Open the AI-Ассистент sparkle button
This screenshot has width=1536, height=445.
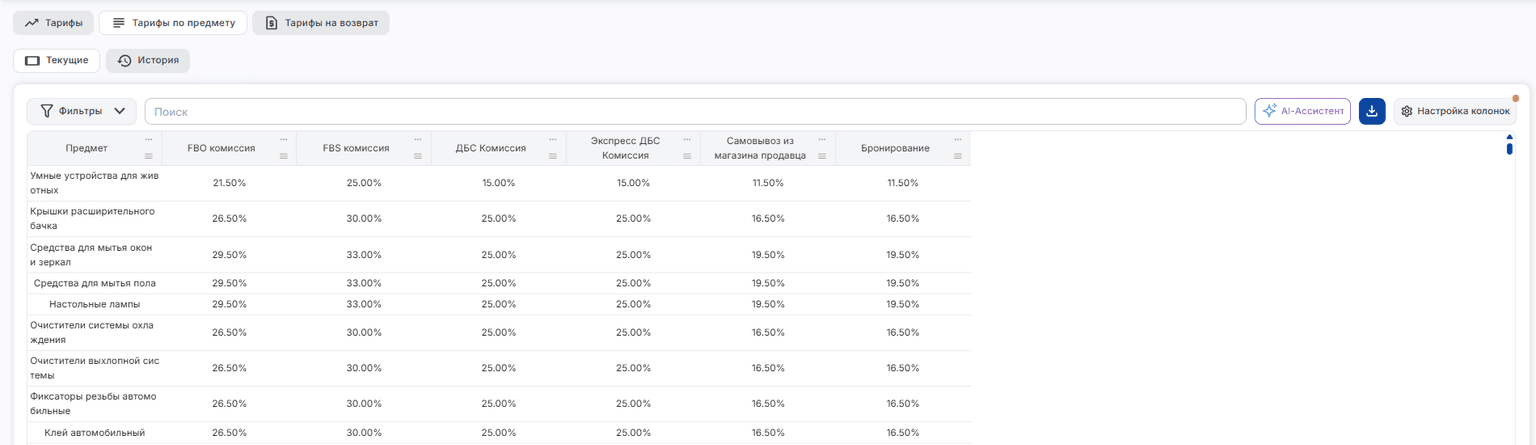pos(1302,111)
